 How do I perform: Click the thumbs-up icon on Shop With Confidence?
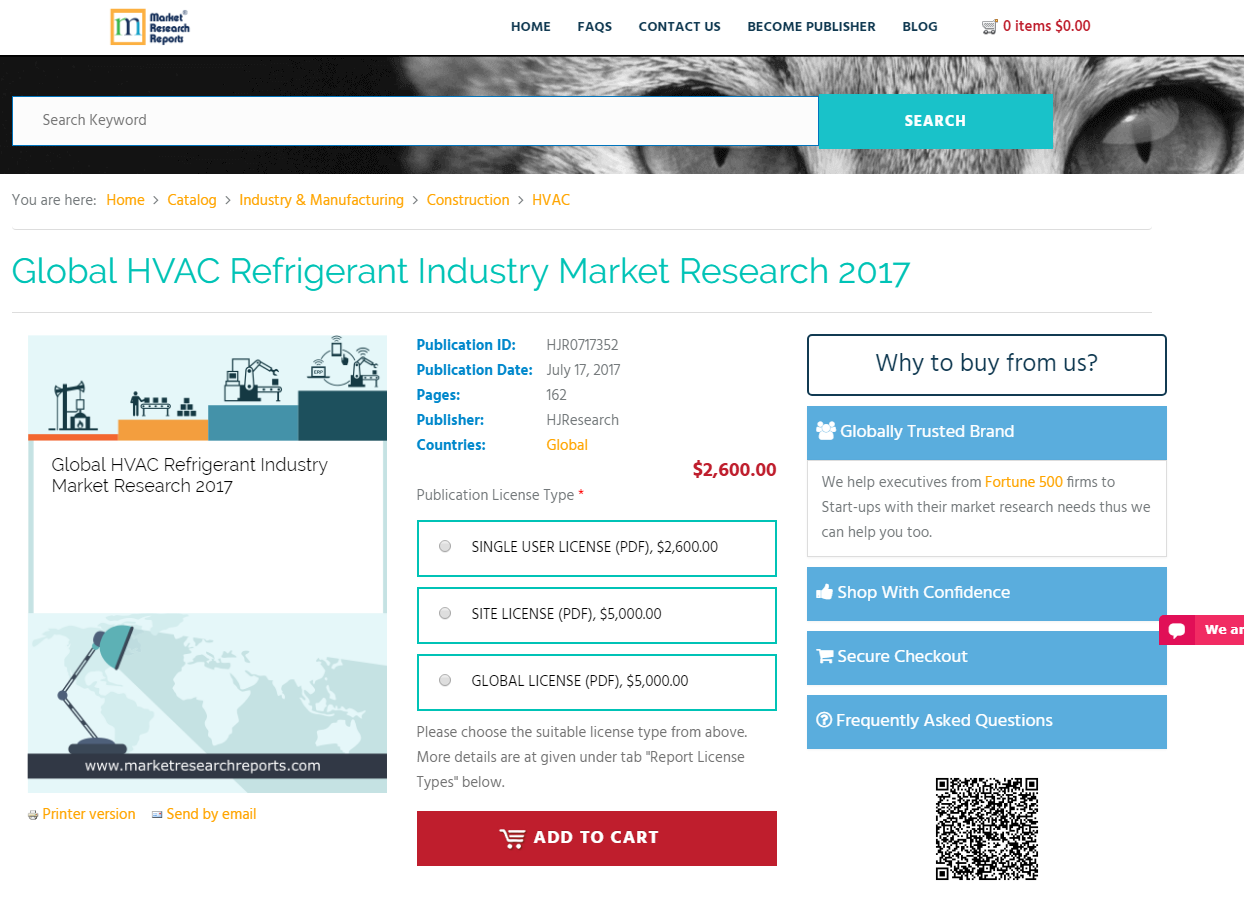825,591
